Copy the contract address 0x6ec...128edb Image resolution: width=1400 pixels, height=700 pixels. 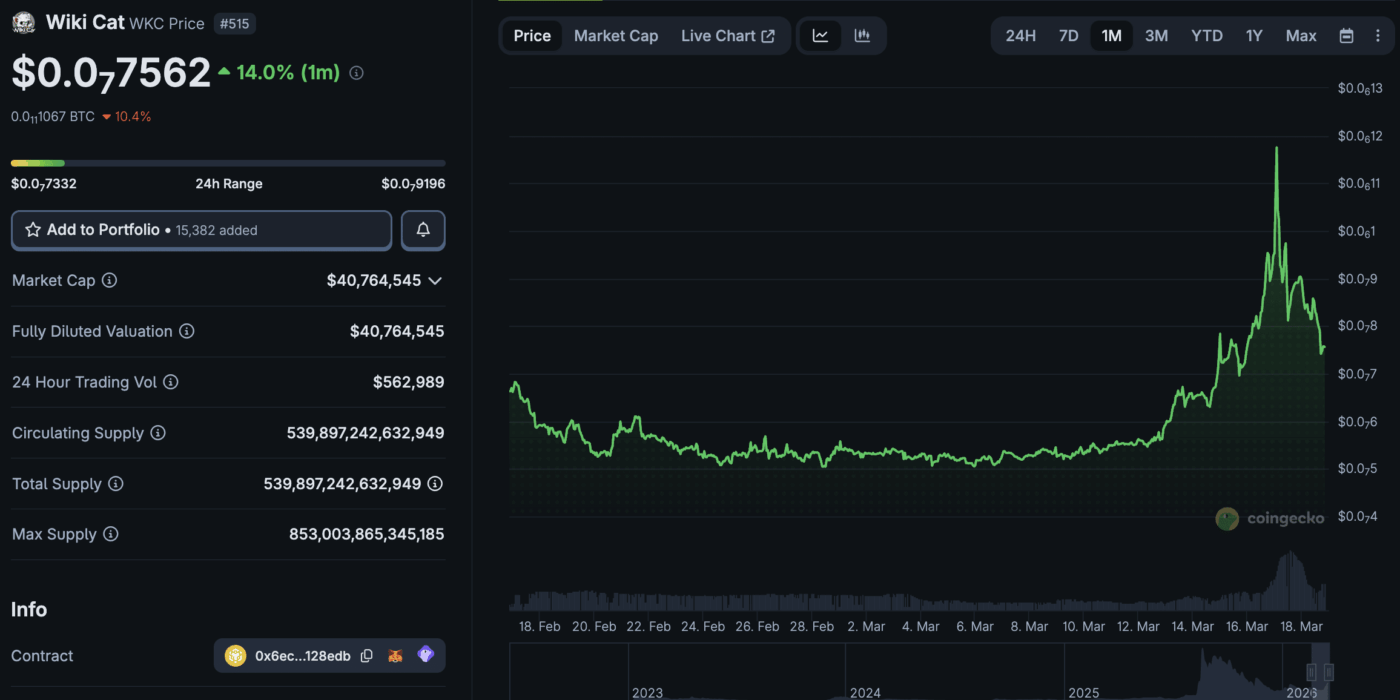[x=367, y=656]
